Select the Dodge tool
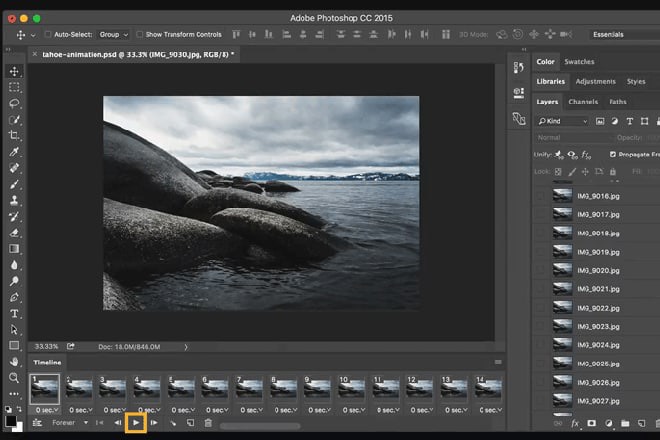This screenshot has height=440, width=660. (x=14, y=281)
